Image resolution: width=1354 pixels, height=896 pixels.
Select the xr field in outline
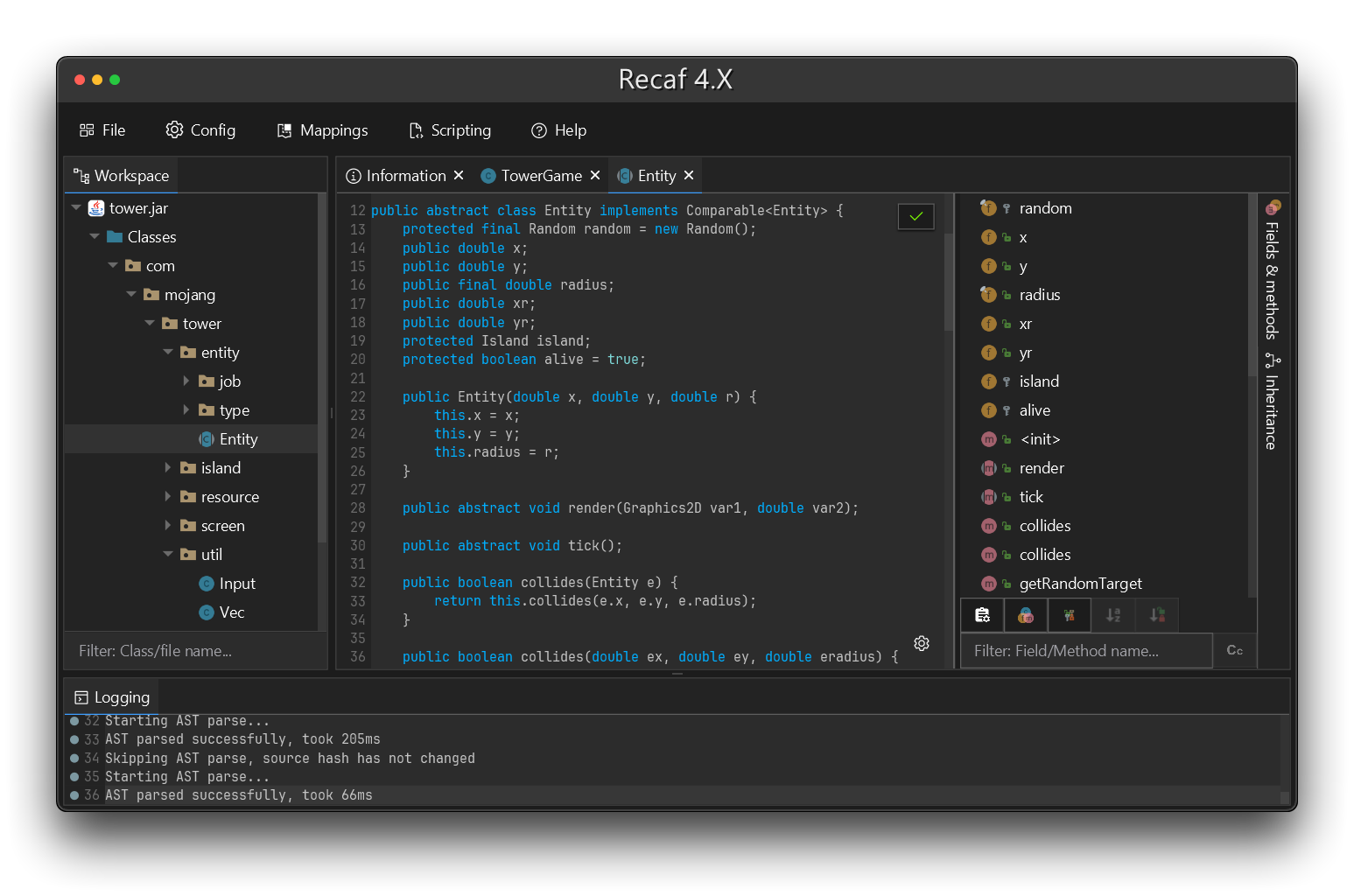[x=1103, y=324]
